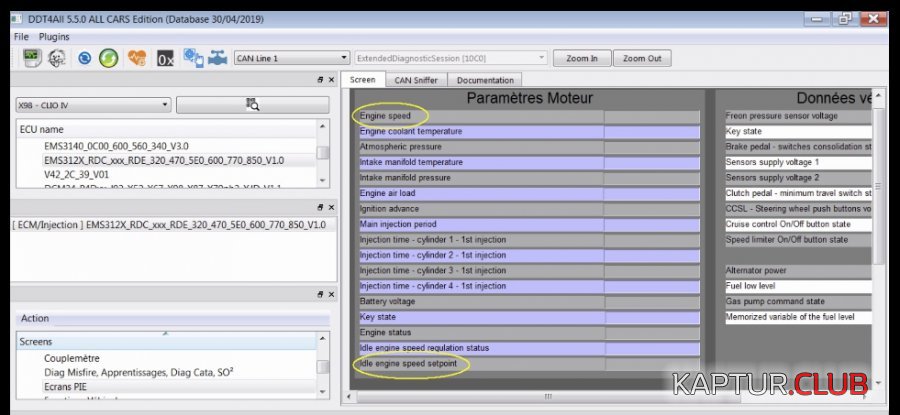Click the blue faucet flow control icon
Viewport: 900px width, 415px height.
point(218,57)
